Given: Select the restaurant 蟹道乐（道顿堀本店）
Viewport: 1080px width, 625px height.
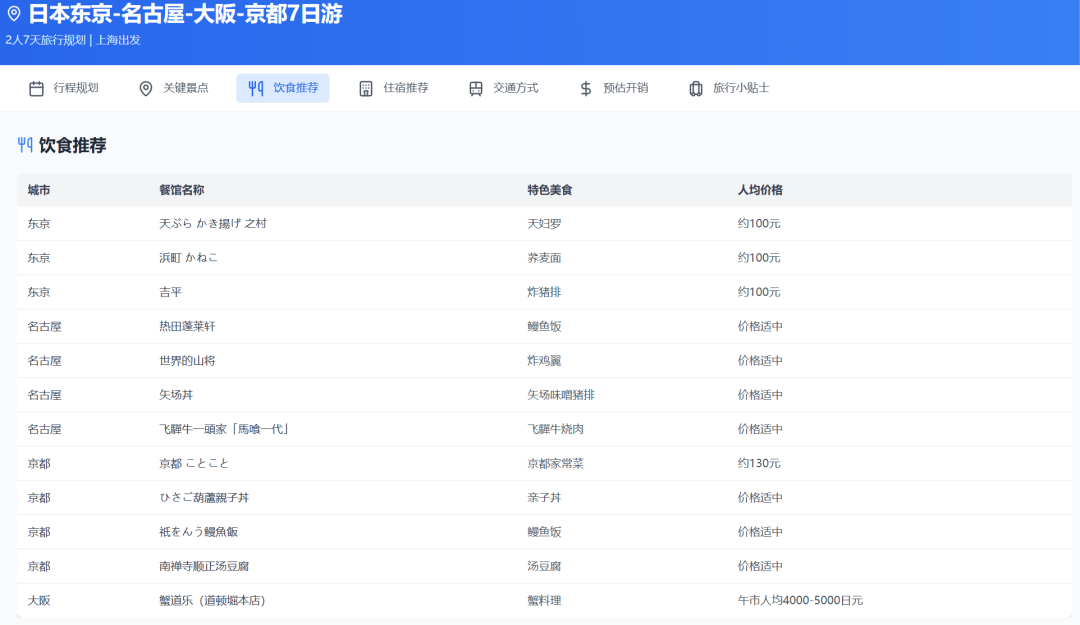Looking at the screenshot, I should coord(214,601).
